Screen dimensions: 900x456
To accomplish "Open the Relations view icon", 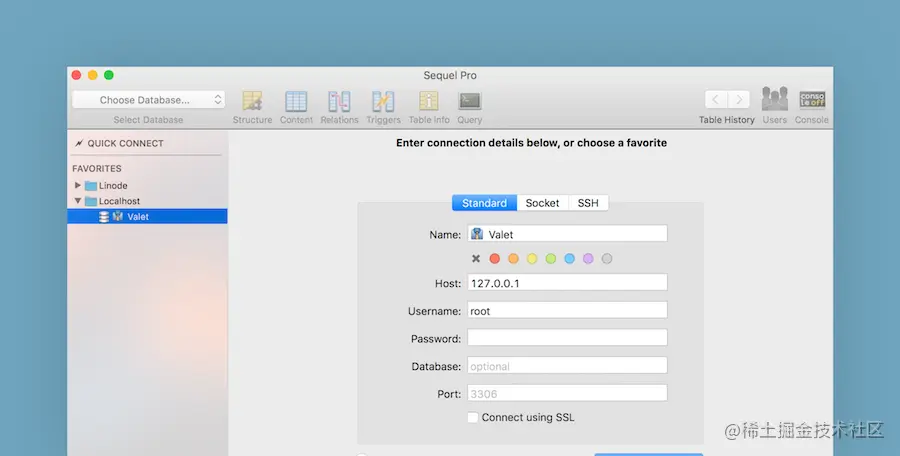I will [x=339, y=101].
